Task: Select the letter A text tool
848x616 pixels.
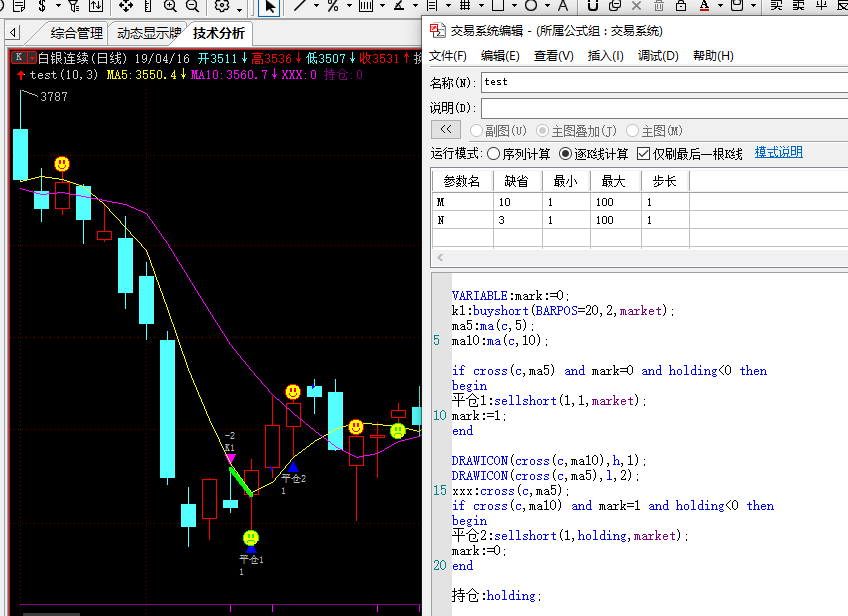Action: click(563, 6)
